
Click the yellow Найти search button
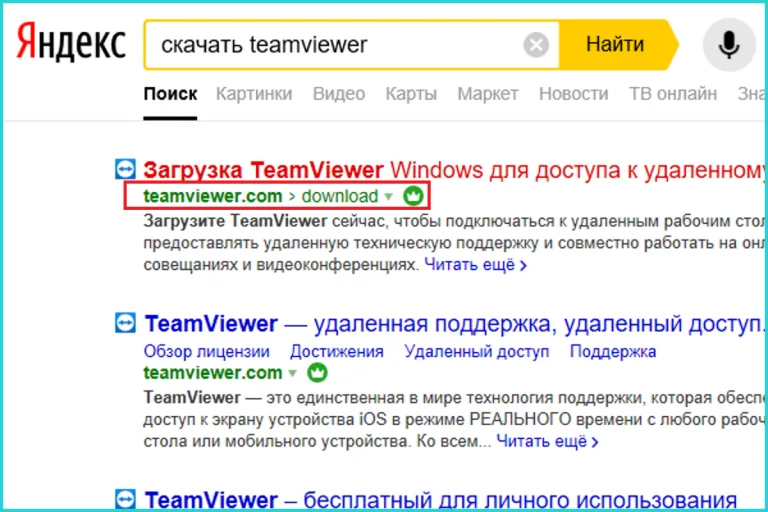tap(618, 45)
